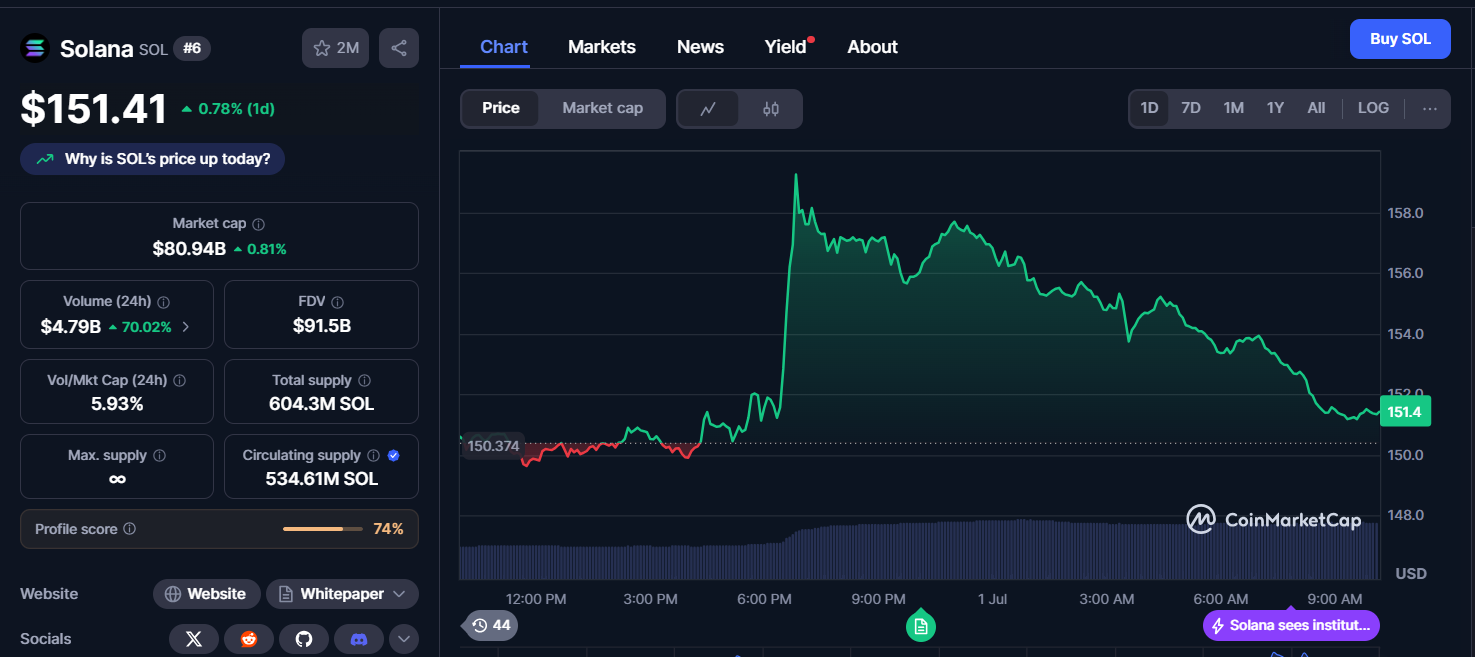Click Total supply info icon

point(364,381)
